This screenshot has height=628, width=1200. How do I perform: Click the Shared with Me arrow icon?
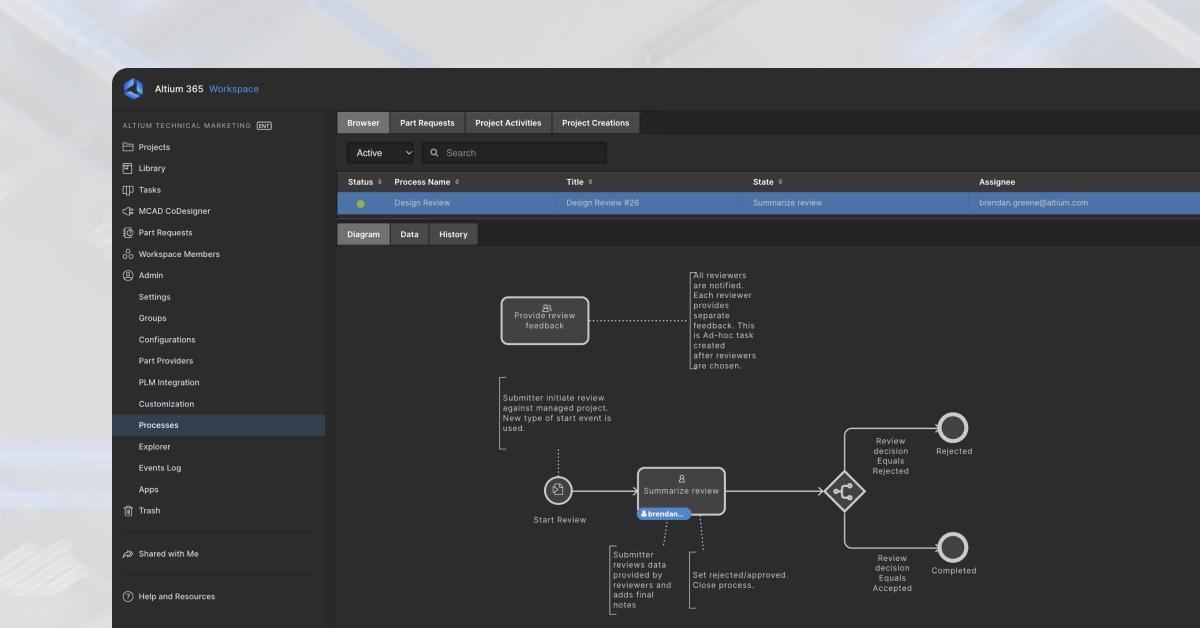(128, 554)
